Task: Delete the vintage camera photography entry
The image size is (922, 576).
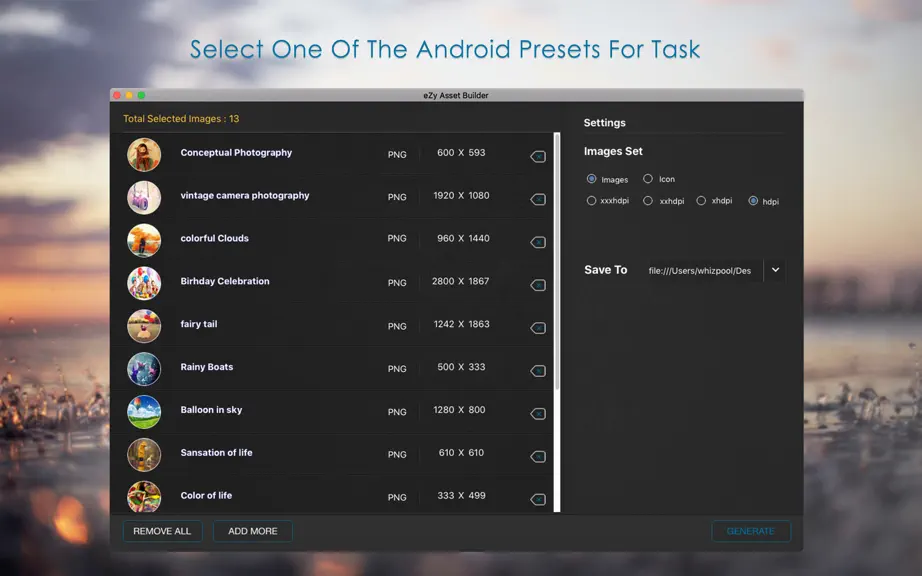Action: pyautogui.click(x=538, y=199)
